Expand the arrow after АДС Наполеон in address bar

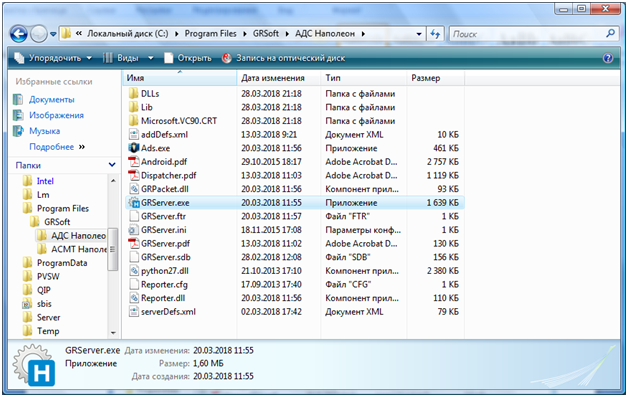[x=363, y=34]
